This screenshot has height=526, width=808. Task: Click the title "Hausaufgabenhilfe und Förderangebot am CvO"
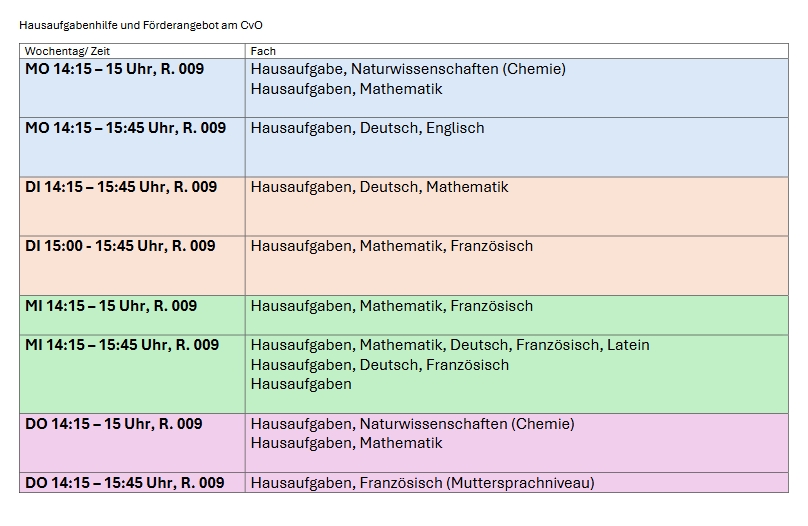pyautogui.click(x=141, y=24)
